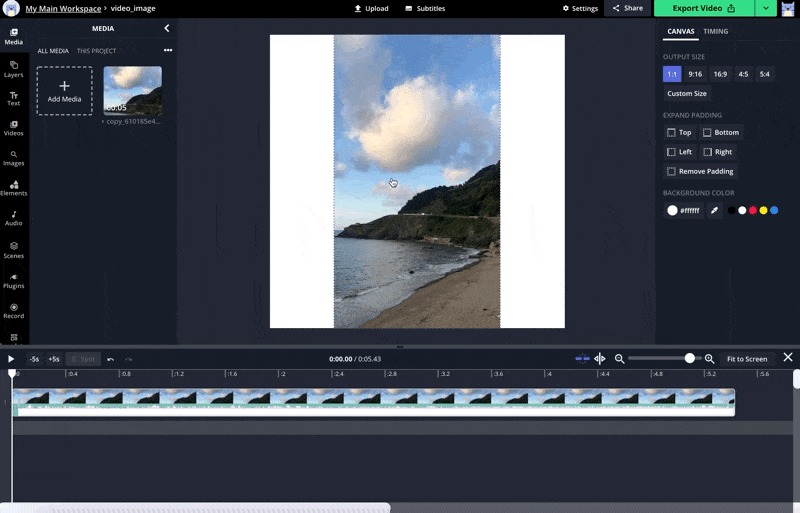The height and width of the screenshot is (513, 800).
Task: Switch to the Timing tab
Action: (716, 31)
